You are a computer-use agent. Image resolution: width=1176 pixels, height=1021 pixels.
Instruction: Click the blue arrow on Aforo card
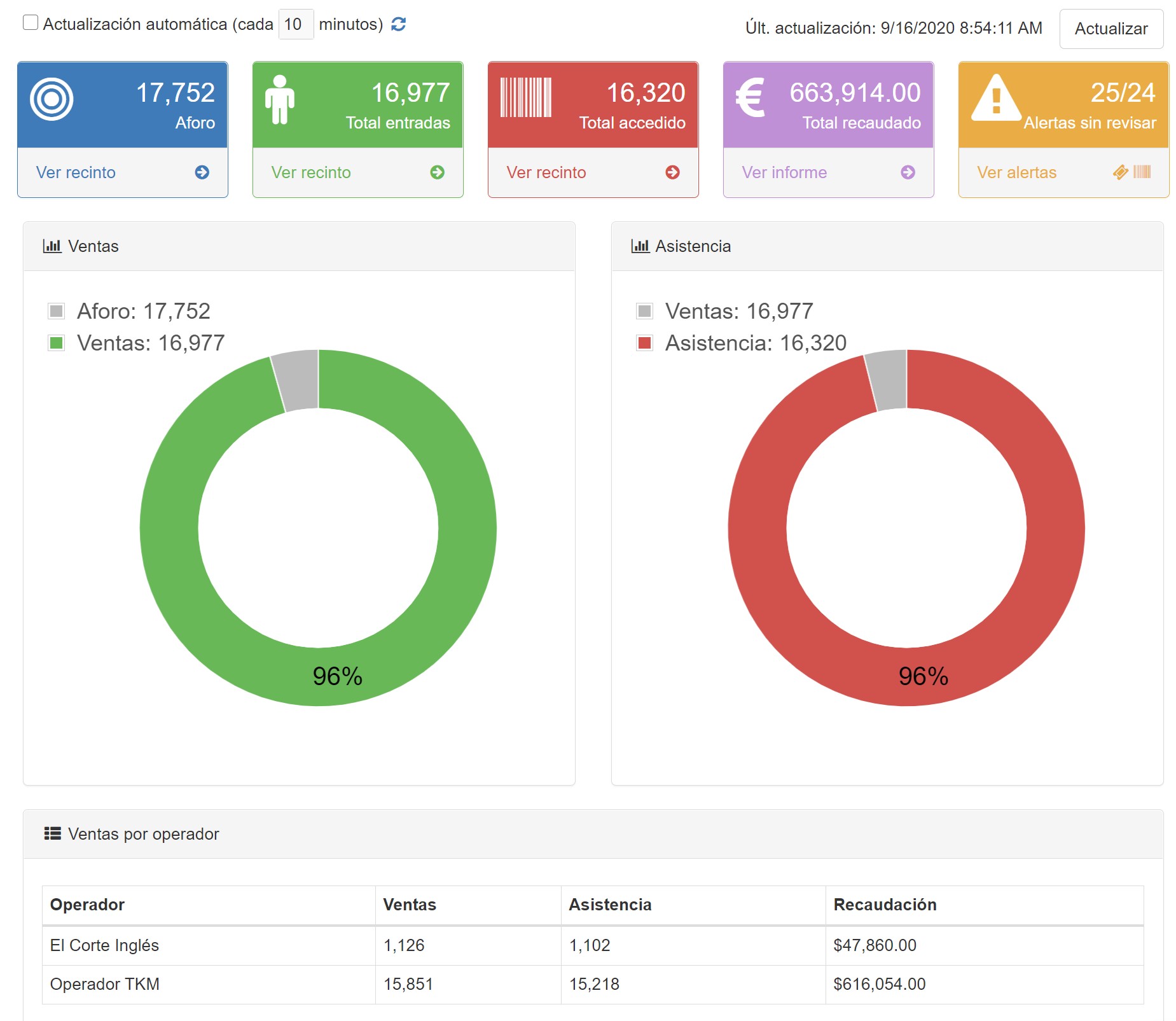coord(202,172)
